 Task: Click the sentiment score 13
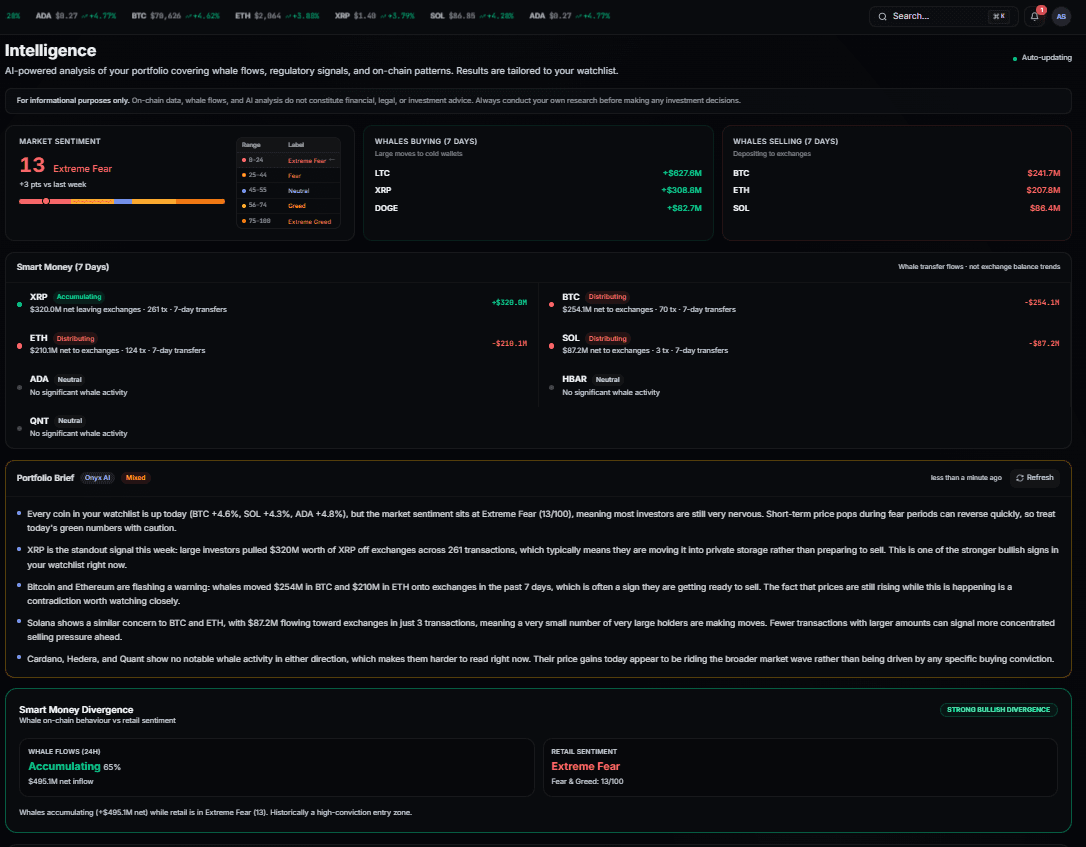pos(32,166)
